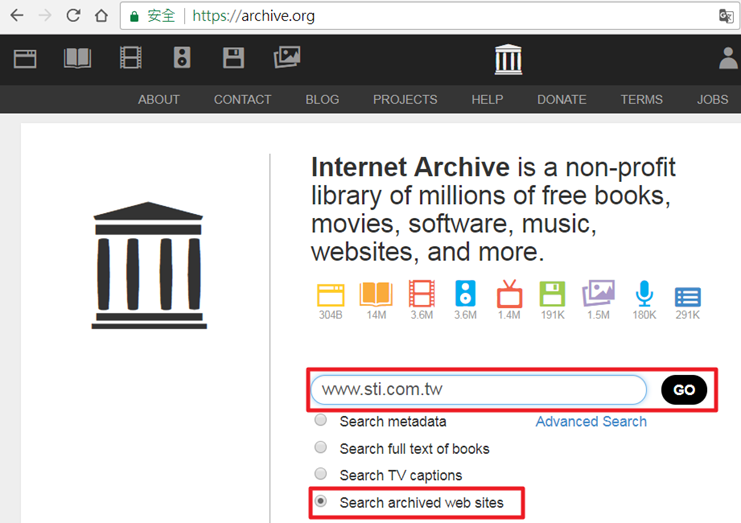Click the Internet Archive logo in header
The width and height of the screenshot is (741, 523).
[508, 60]
